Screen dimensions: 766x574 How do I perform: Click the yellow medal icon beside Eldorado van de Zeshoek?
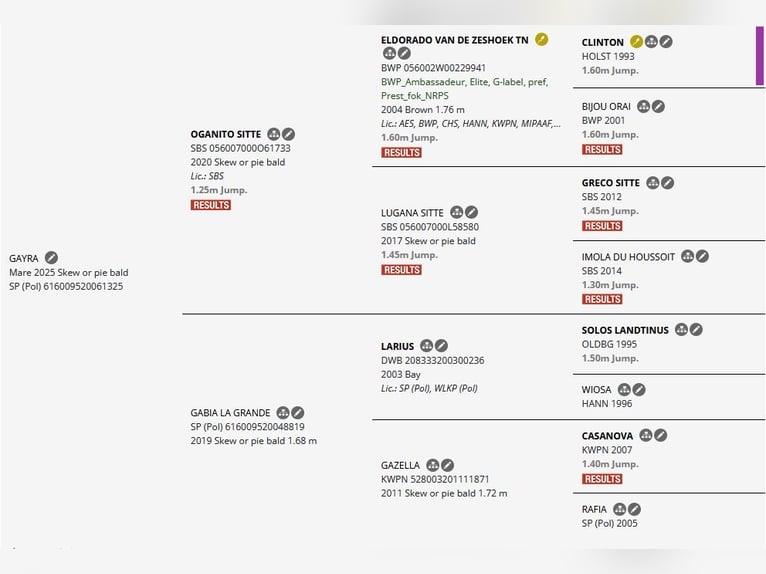click(542, 39)
